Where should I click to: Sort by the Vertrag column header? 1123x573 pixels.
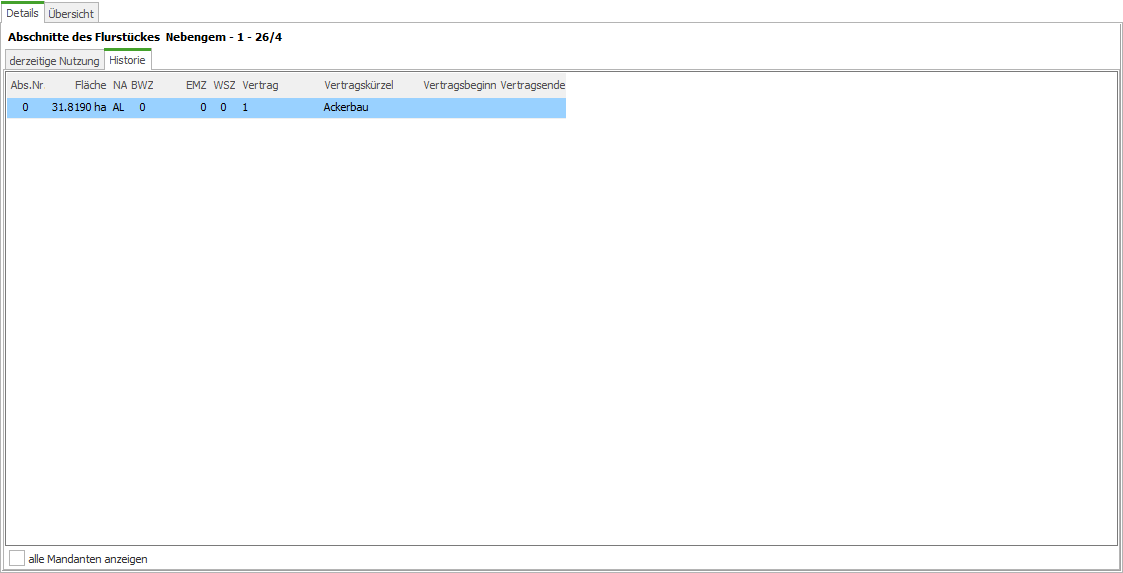point(260,85)
